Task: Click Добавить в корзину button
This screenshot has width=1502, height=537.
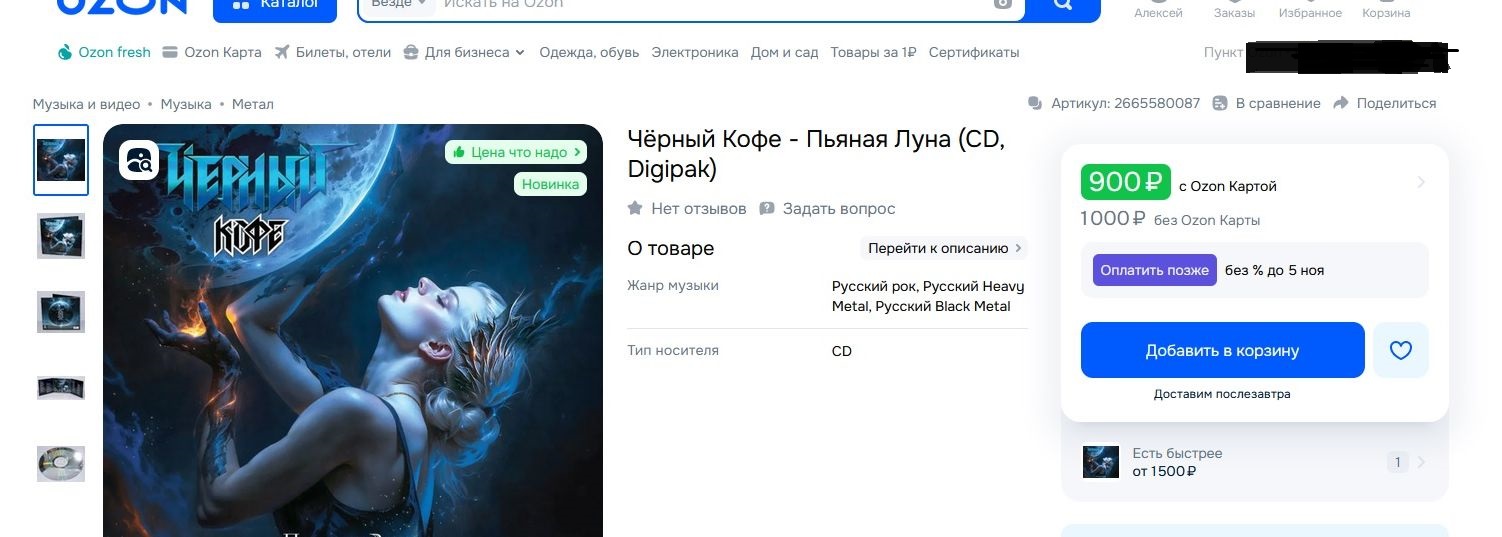Action: [1222, 350]
